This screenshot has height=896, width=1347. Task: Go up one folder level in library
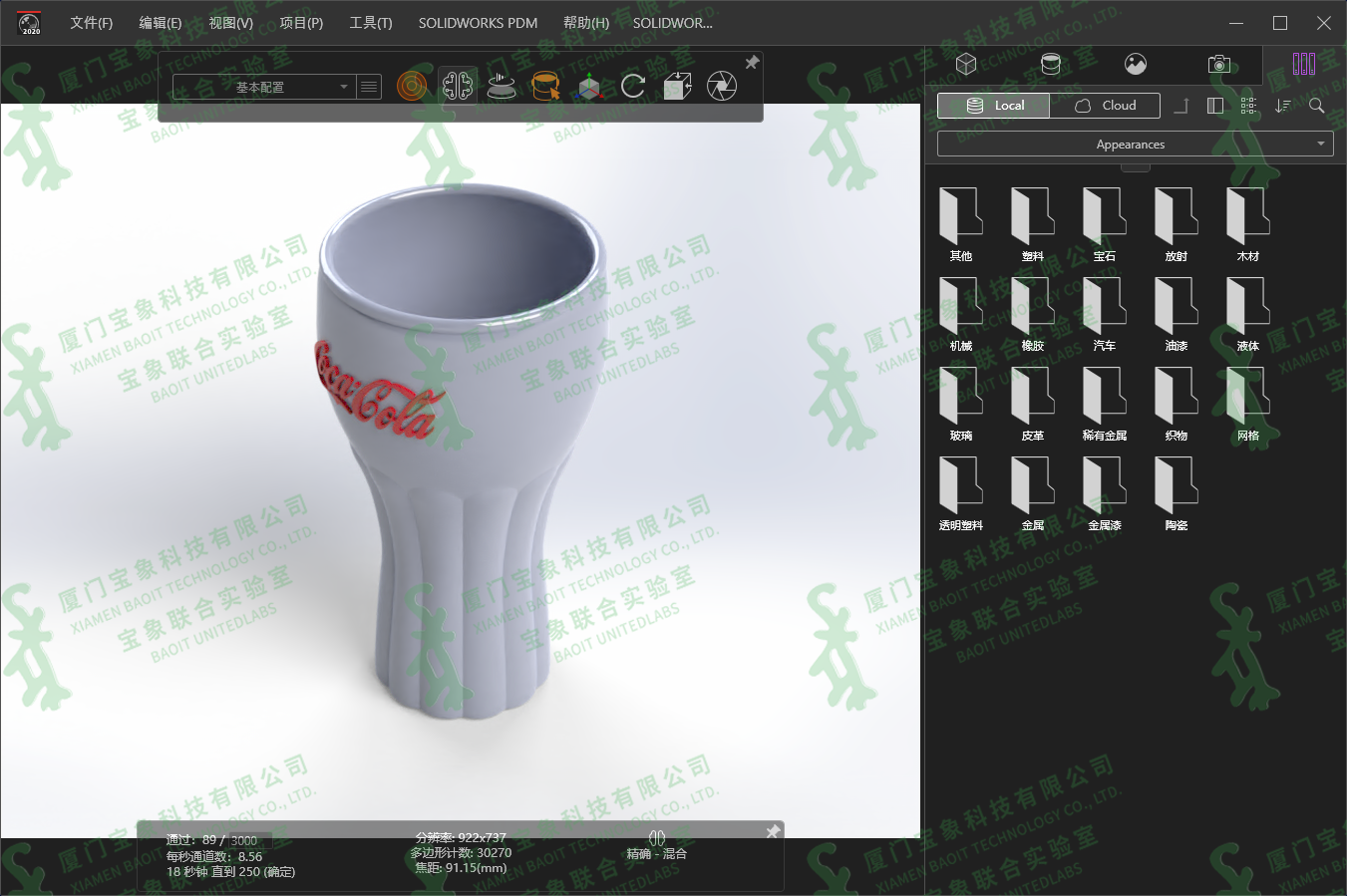click(1181, 106)
